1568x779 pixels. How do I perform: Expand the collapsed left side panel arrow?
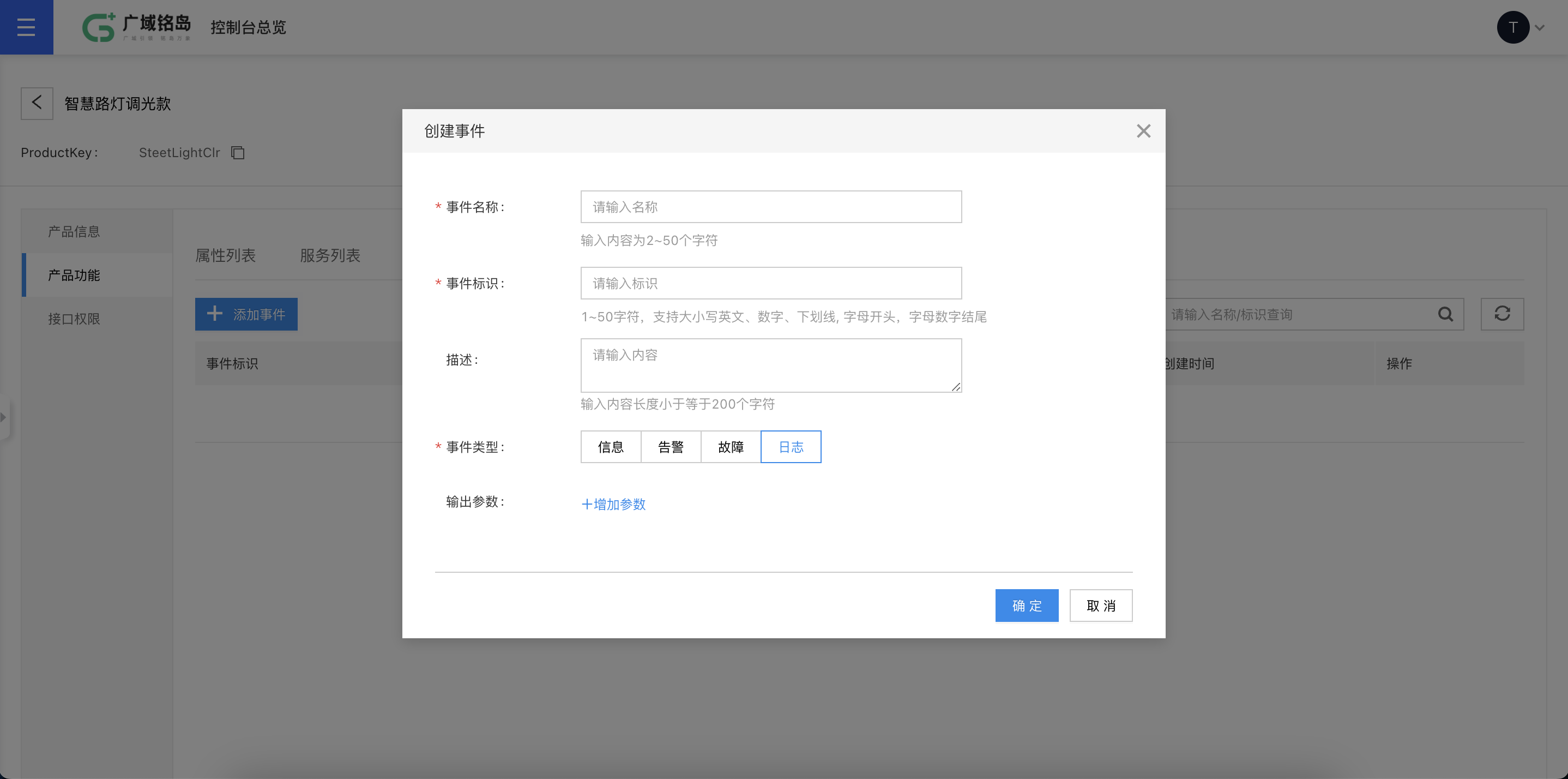pyautogui.click(x=4, y=417)
